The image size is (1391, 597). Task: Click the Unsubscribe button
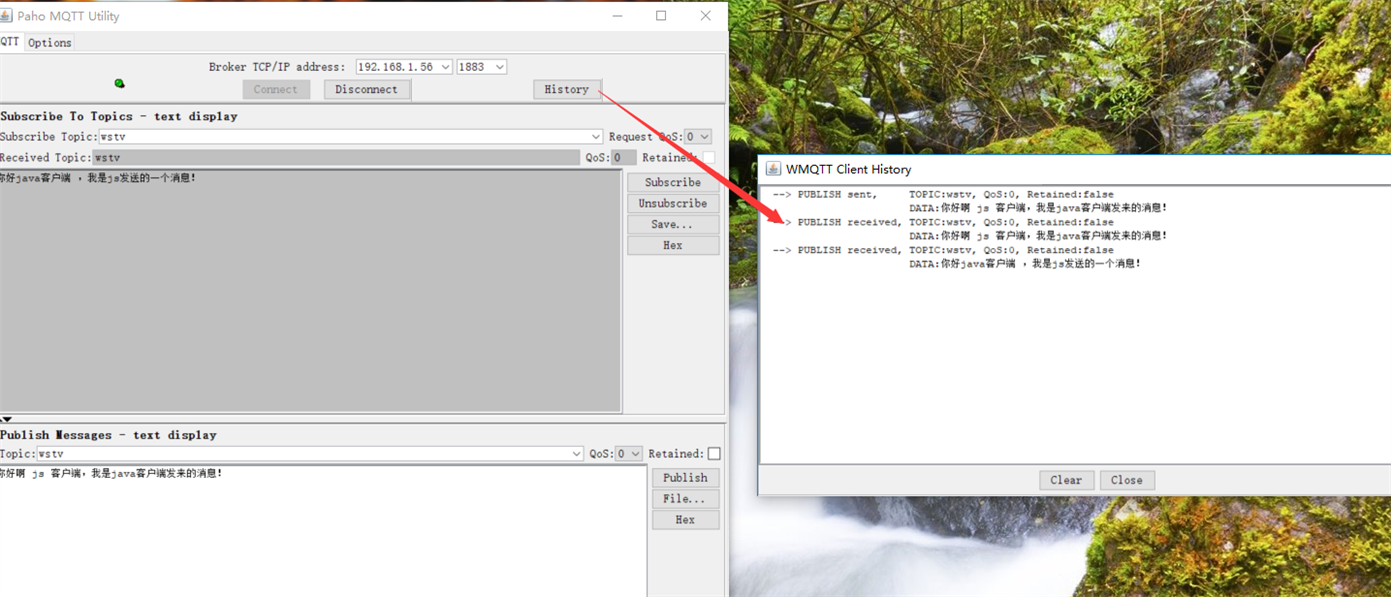tap(672, 203)
